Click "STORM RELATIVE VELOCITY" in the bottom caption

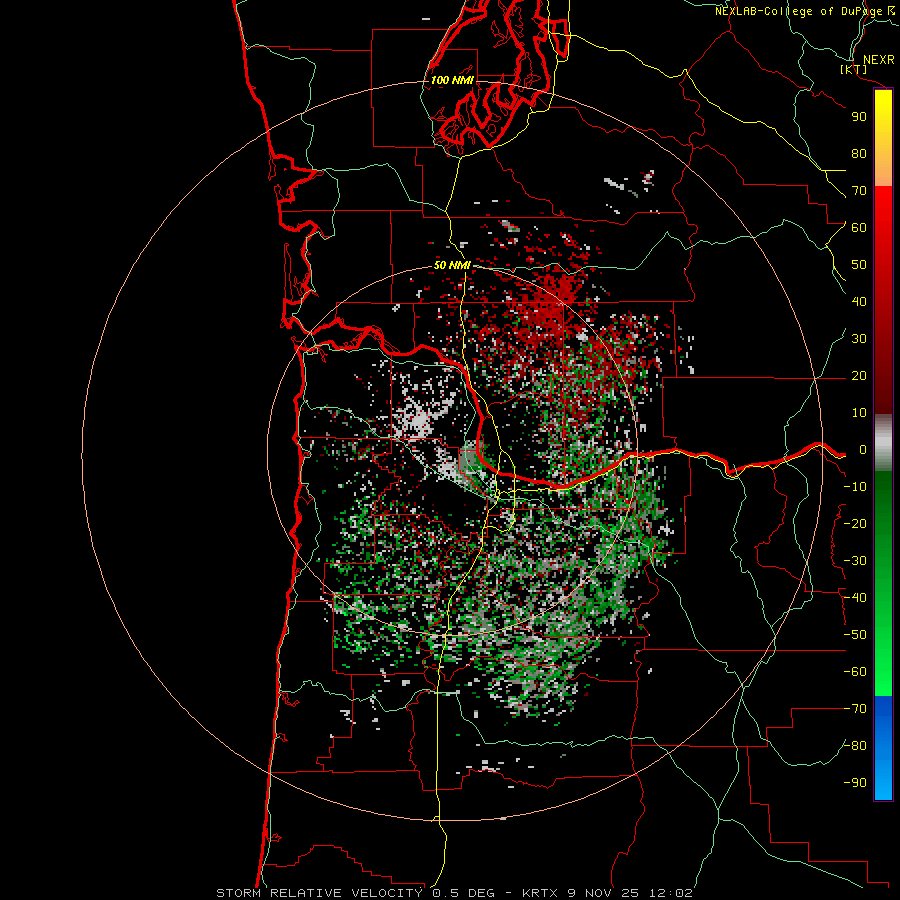[321, 893]
